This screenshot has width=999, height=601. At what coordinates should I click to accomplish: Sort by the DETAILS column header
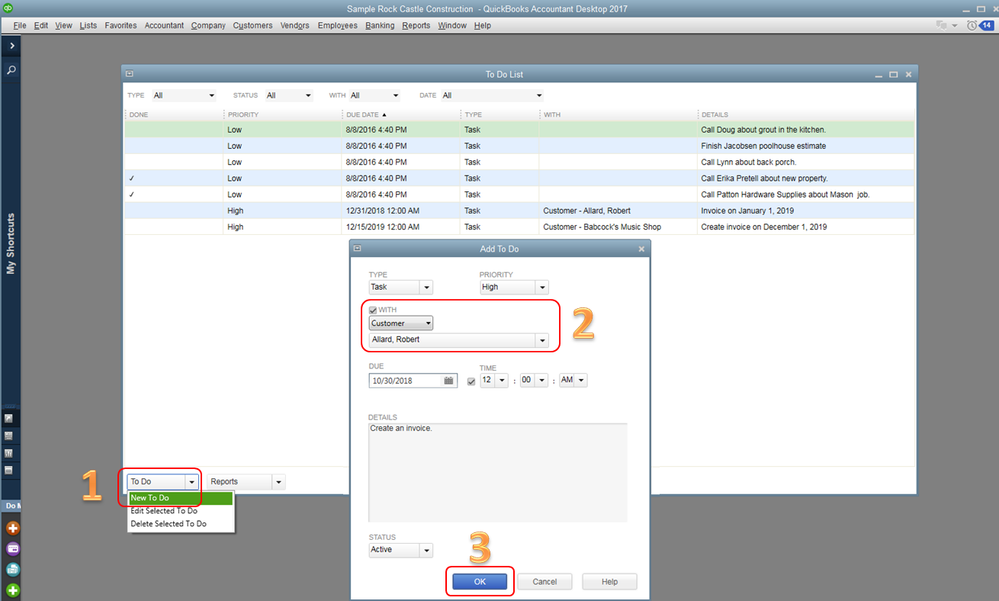715,115
